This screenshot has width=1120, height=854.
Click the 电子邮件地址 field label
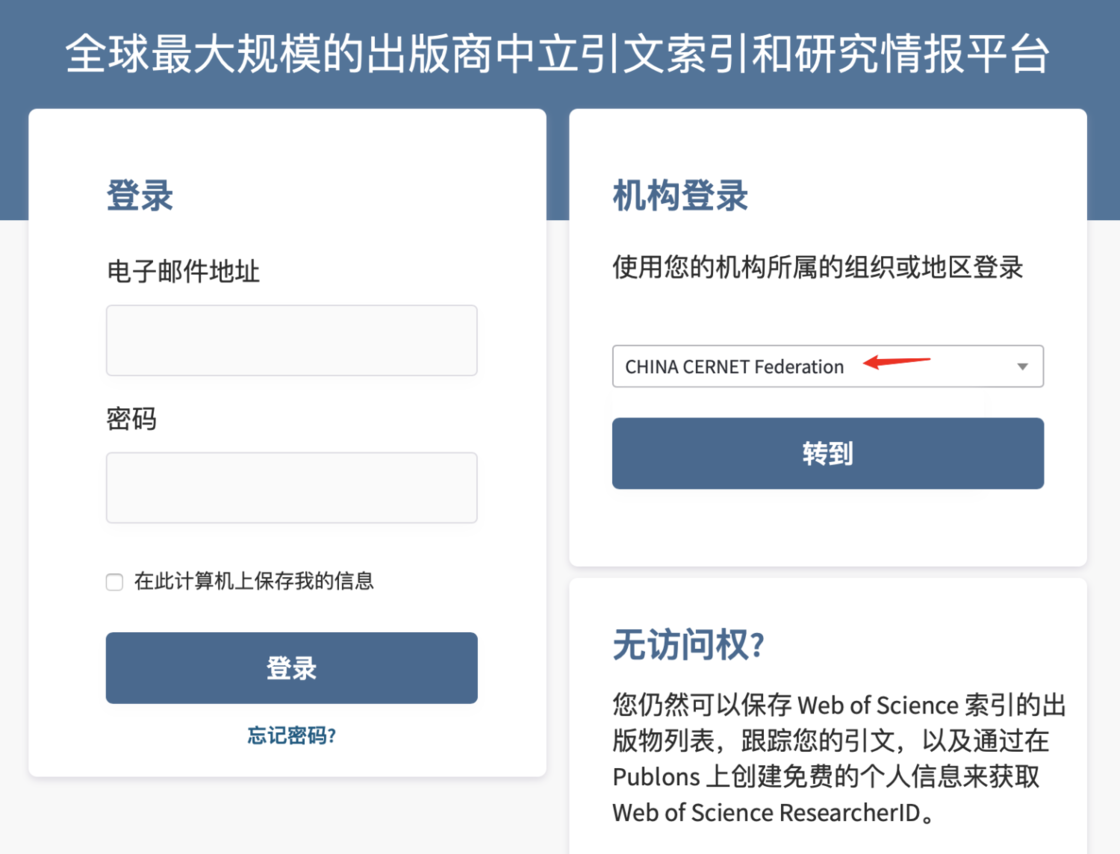183,271
